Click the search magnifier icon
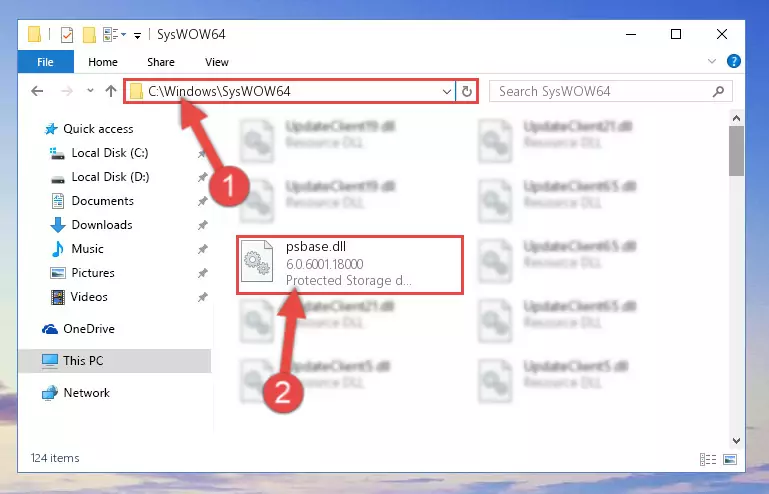 click(718, 91)
